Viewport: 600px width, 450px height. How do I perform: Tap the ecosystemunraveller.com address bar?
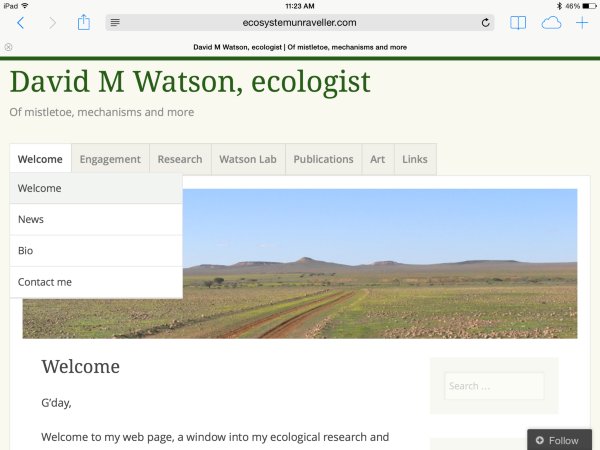300,23
